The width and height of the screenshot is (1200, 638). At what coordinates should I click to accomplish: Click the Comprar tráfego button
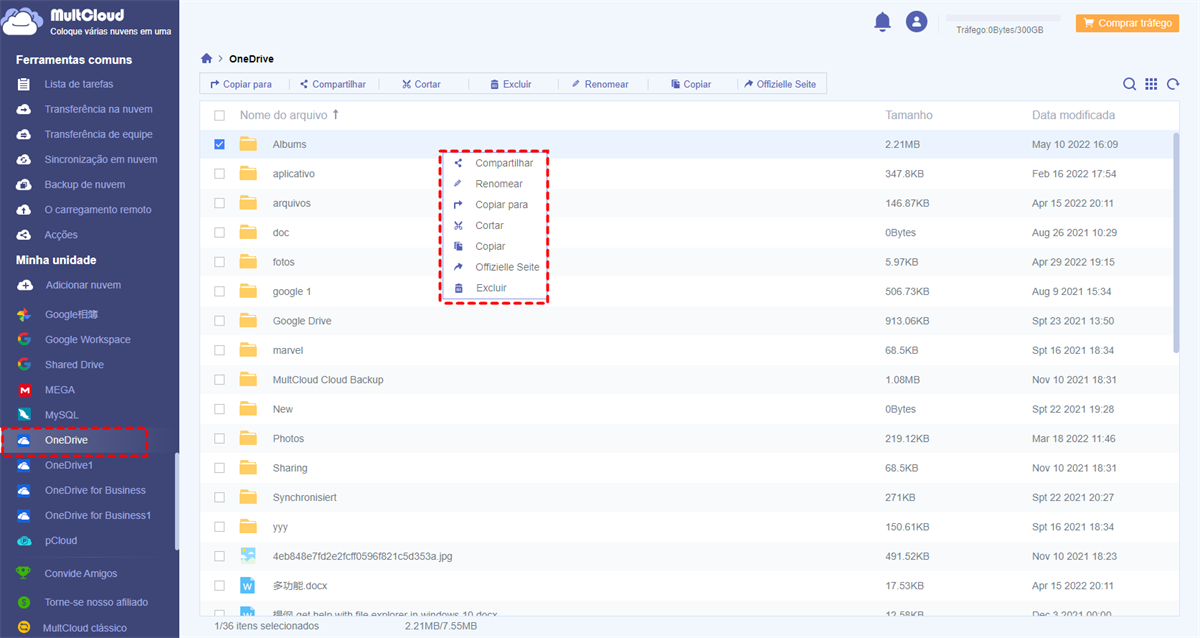tap(1128, 22)
